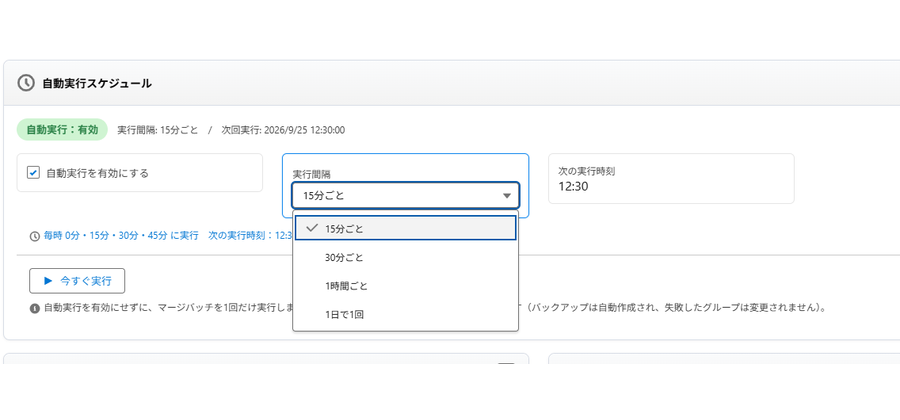
Task: Click the small clock icon before 毎時 0分
Action: pyautogui.click(x=34, y=236)
